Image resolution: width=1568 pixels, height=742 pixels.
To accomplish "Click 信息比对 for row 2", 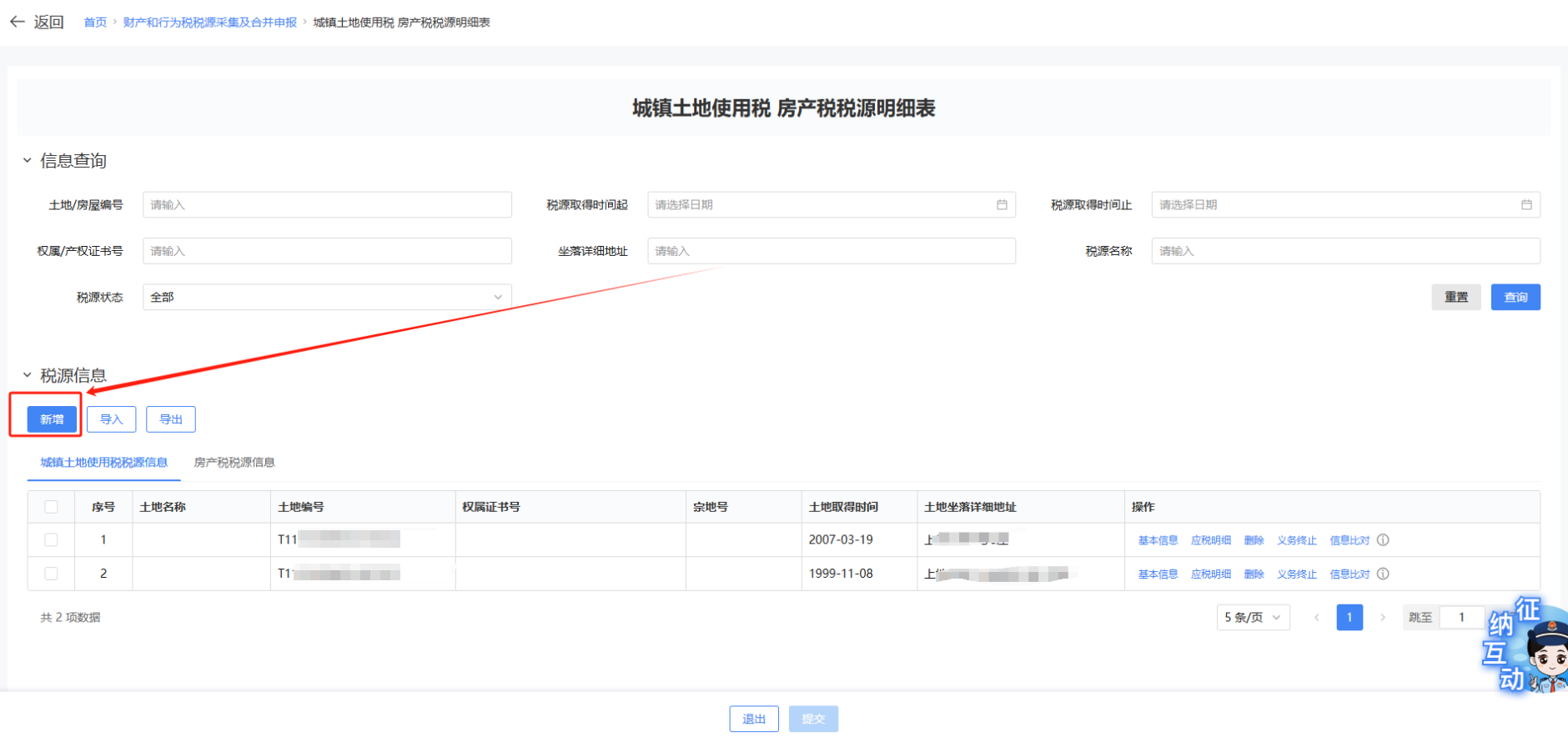I will 1349,574.
